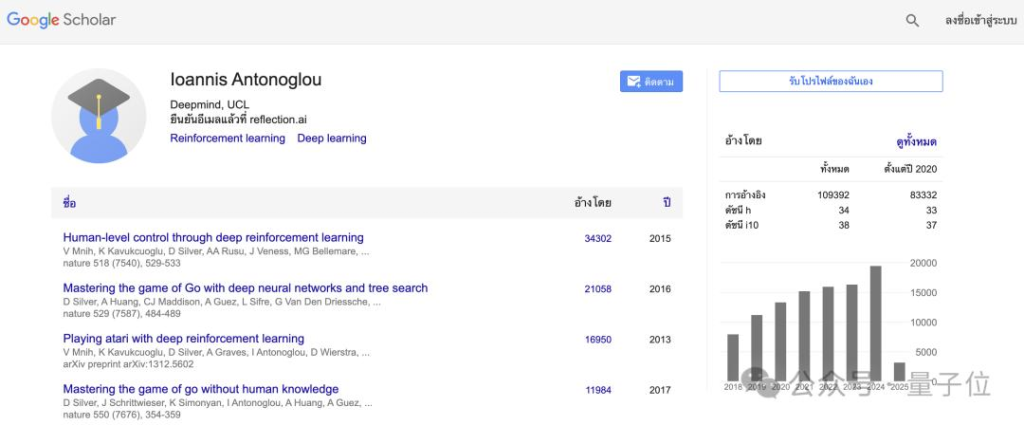Open the Reinforcement learning interest link
The height and width of the screenshot is (425, 1024).
click(227, 138)
